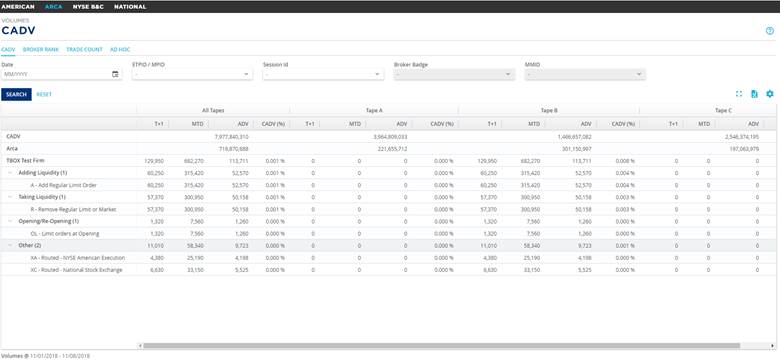Click the export to file icon
Viewport: 780px width, 360px height.
[x=754, y=94]
